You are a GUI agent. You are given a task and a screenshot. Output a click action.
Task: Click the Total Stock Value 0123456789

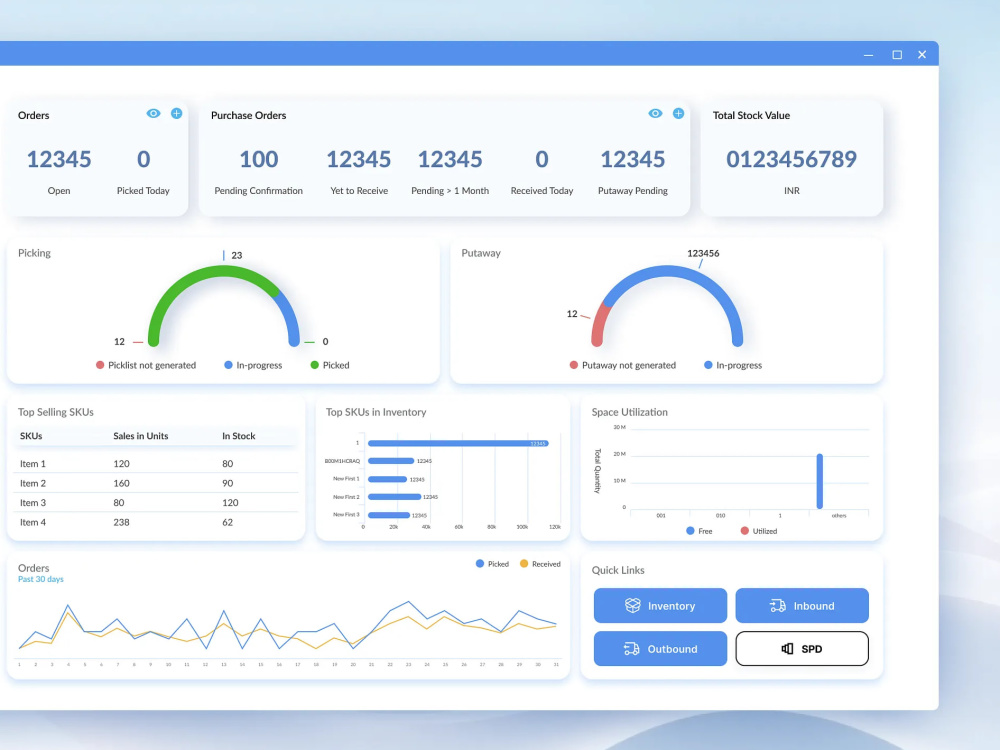point(791,159)
